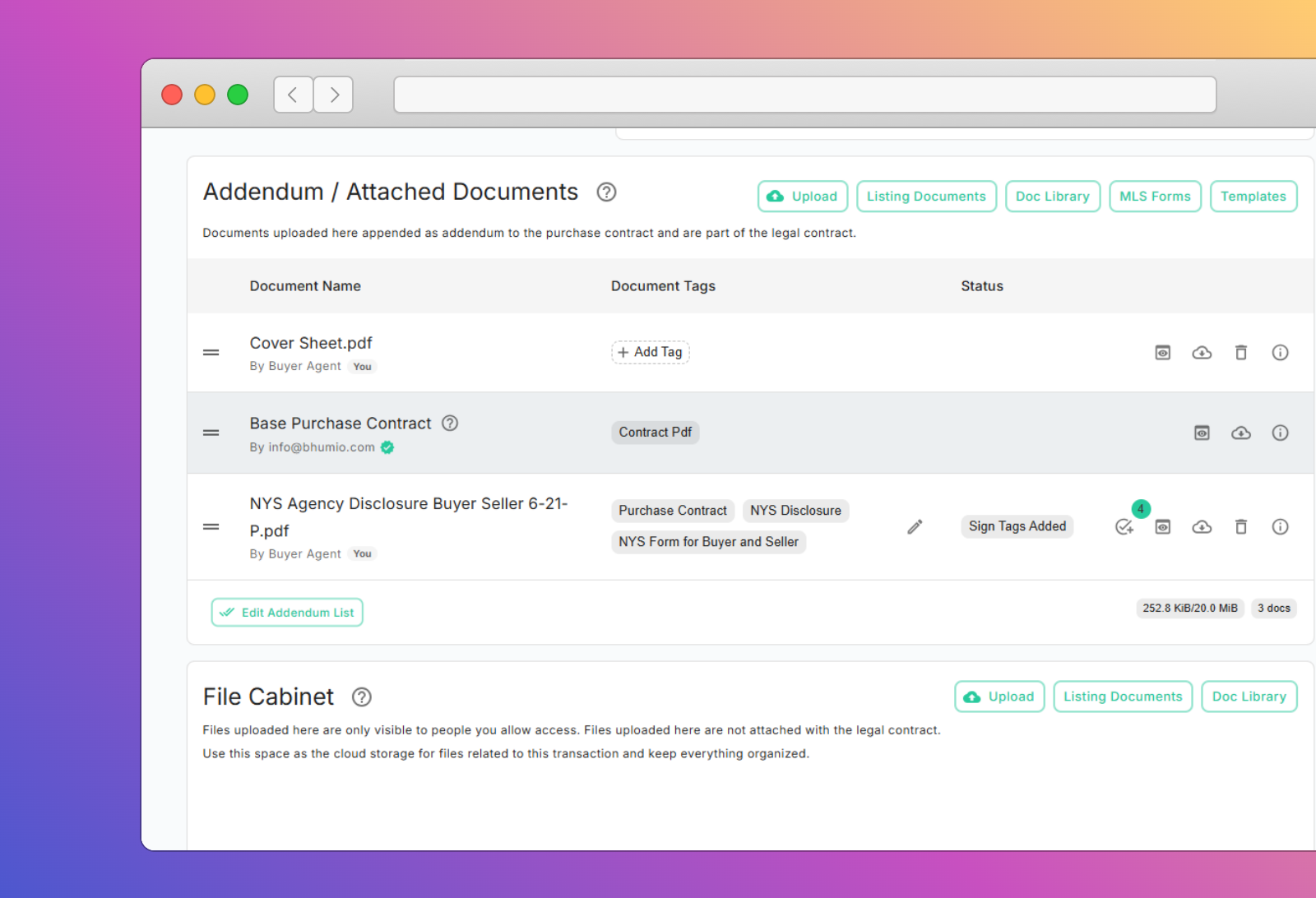Image resolution: width=1316 pixels, height=898 pixels.
Task: Click the Purchase Contract tag
Action: pyautogui.click(x=672, y=511)
